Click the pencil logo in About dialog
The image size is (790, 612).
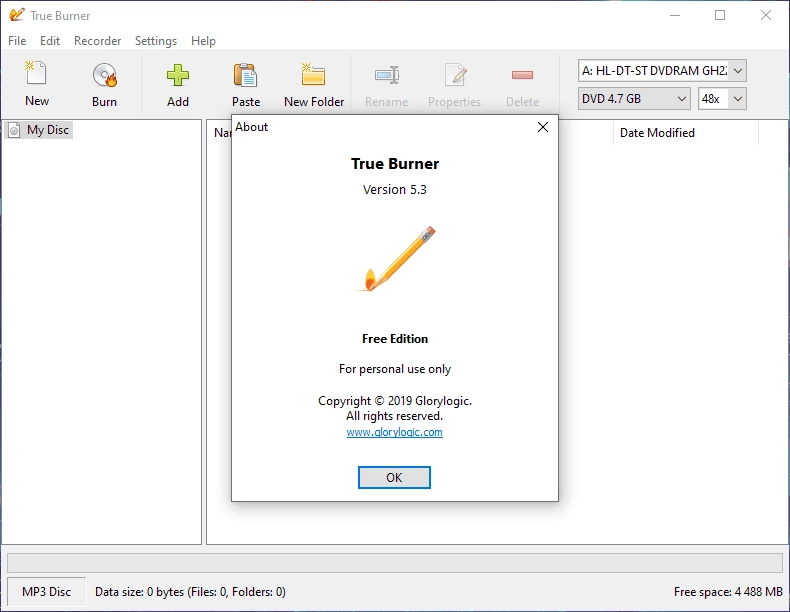[x=396, y=259]
